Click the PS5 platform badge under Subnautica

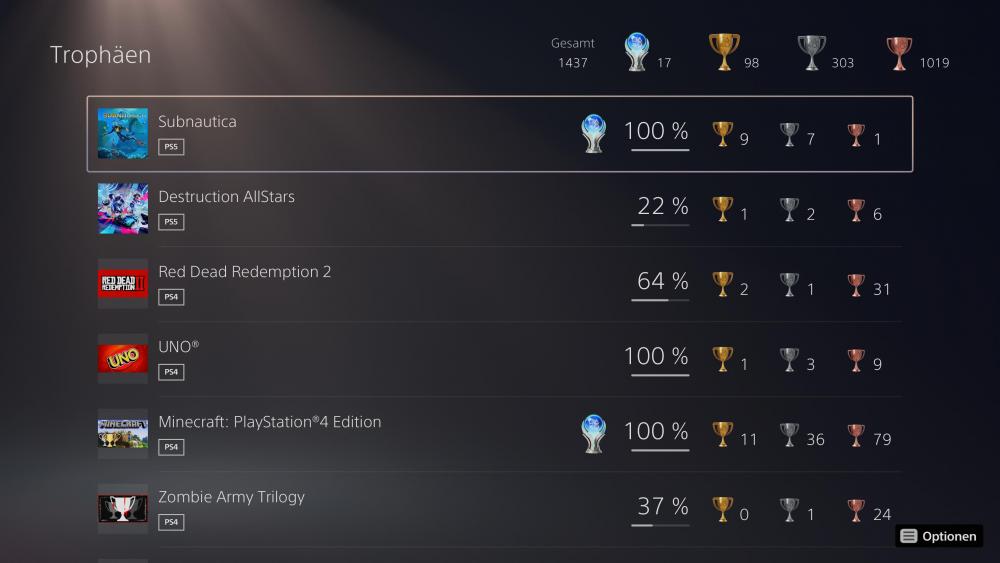171,147
